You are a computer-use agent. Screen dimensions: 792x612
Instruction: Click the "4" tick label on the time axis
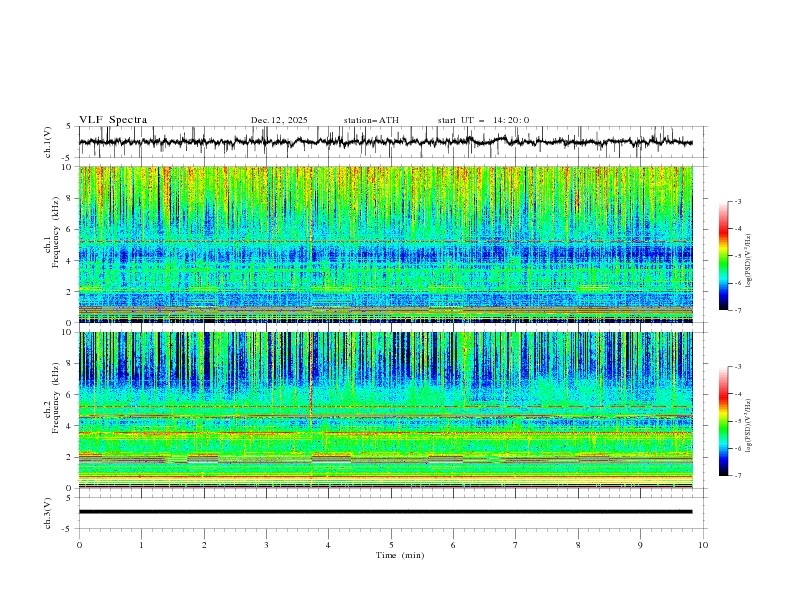pos(329,545)
